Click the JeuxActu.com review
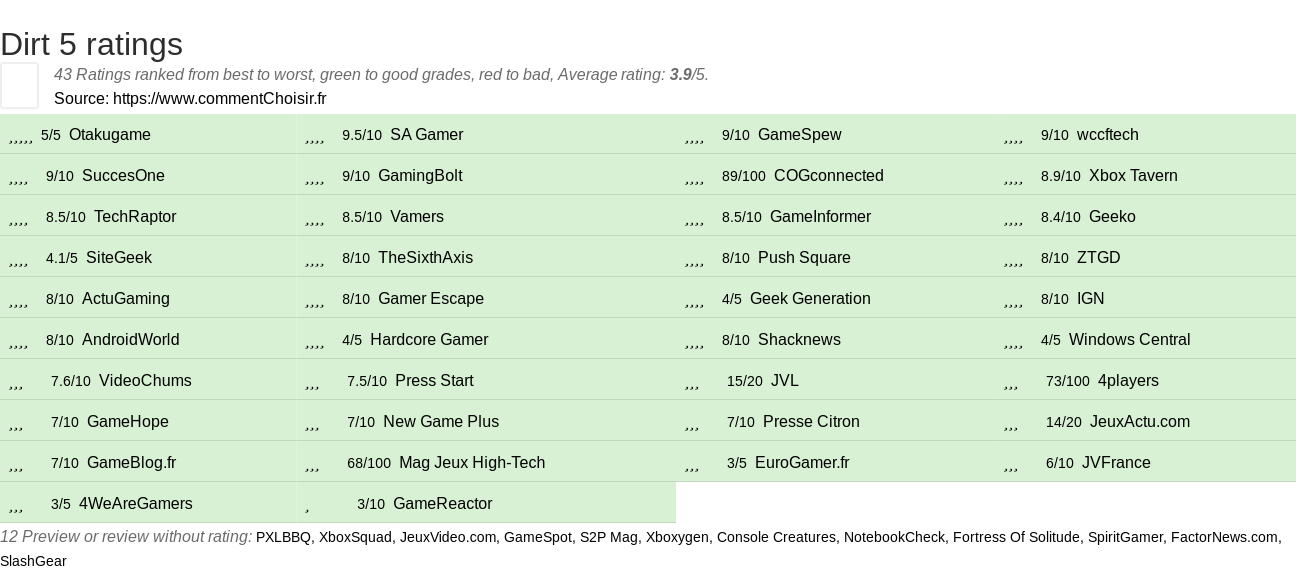The height and width of the screenshot is (572, 1296). coord(1140,422)
